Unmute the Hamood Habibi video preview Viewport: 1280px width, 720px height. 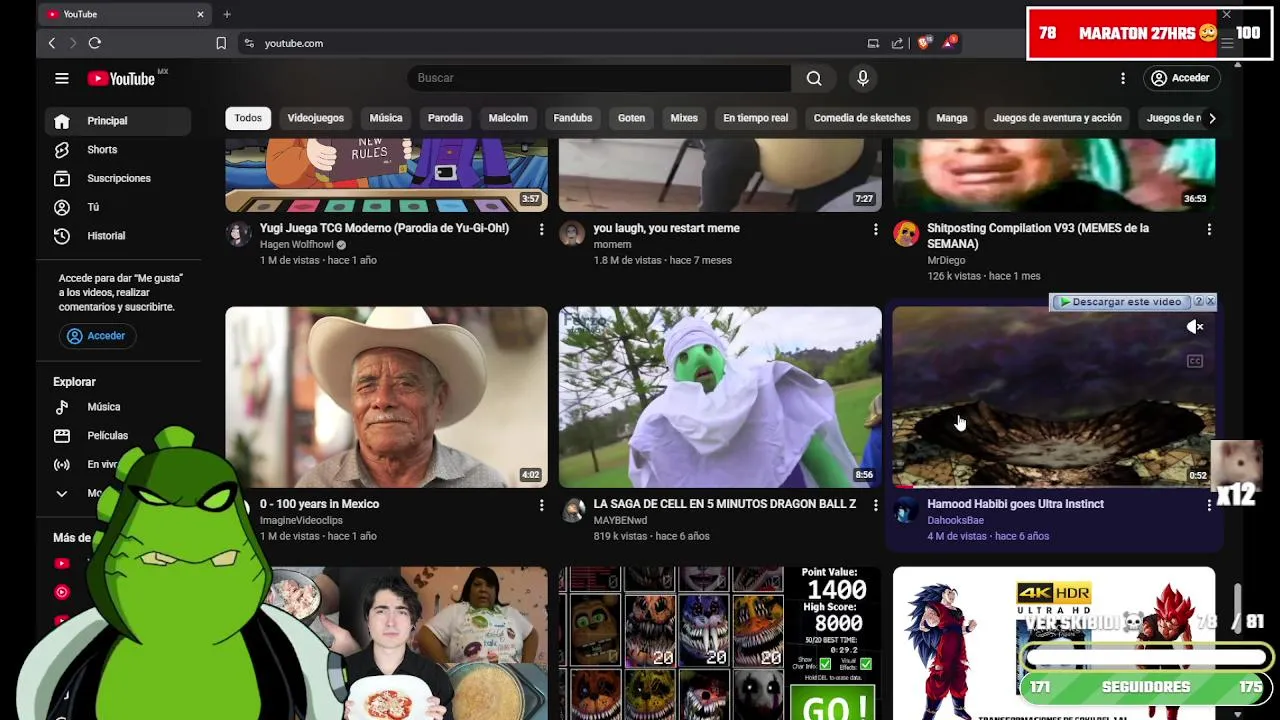[1195, 327]
